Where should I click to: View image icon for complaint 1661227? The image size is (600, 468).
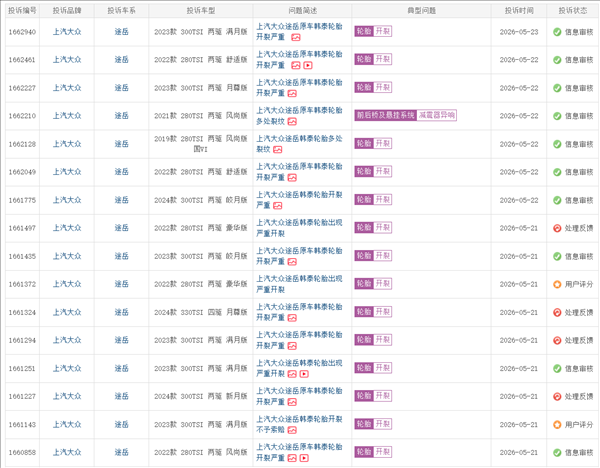click(292, 402)
